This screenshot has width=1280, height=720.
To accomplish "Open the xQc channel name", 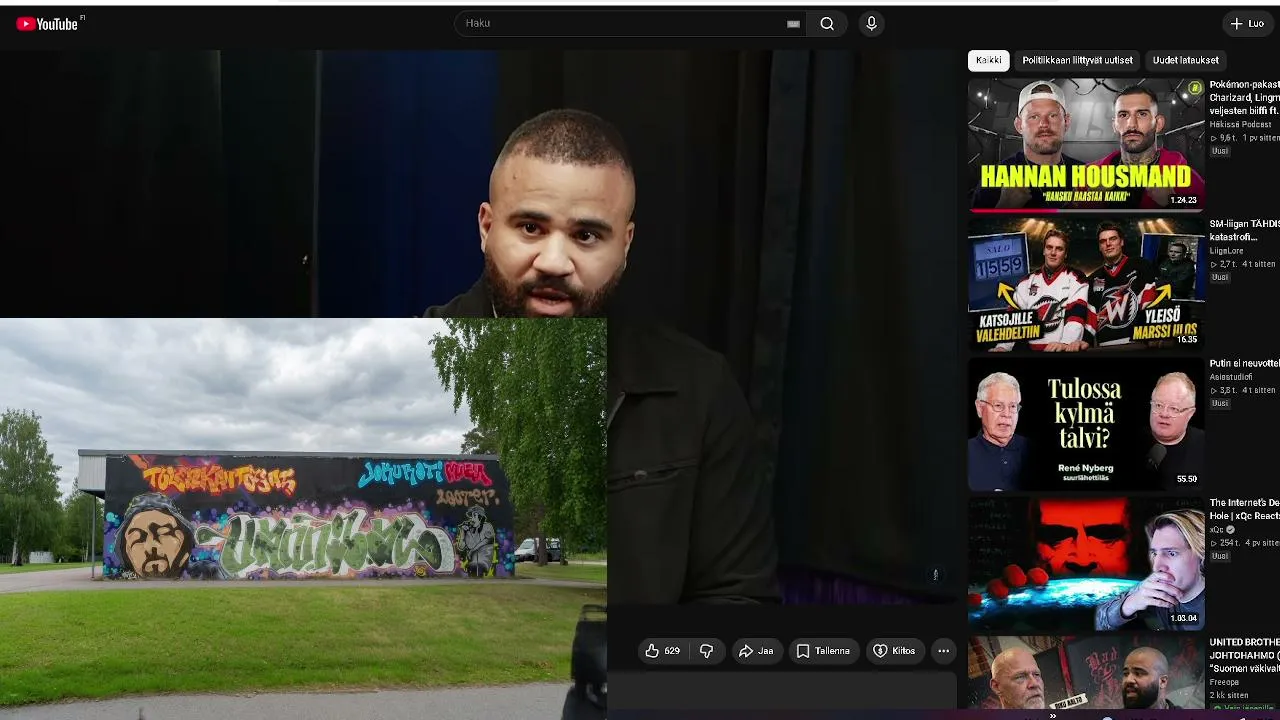I will point(1216,530).
